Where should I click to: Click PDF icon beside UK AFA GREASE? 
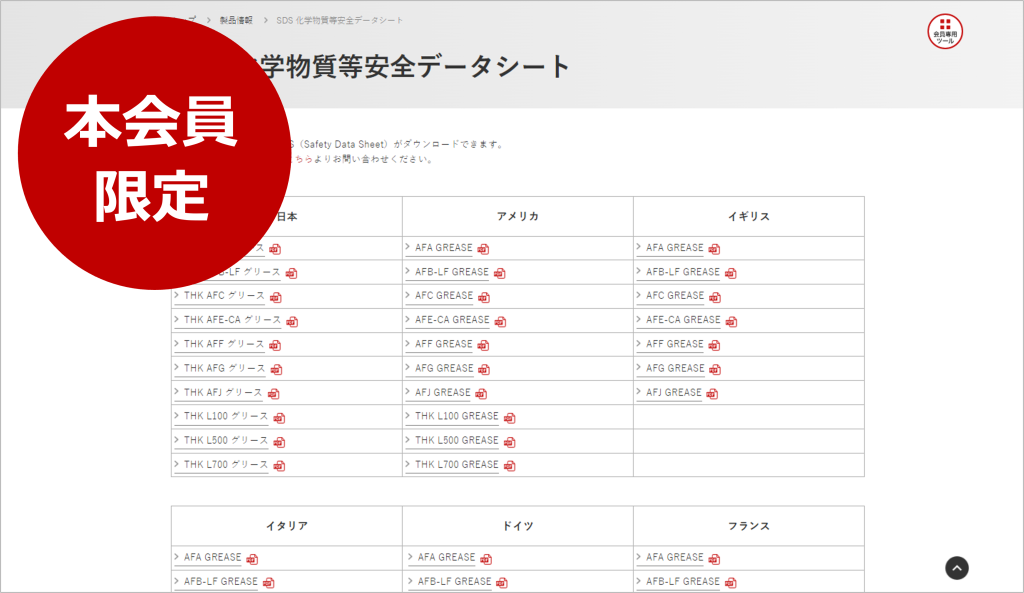714,249
